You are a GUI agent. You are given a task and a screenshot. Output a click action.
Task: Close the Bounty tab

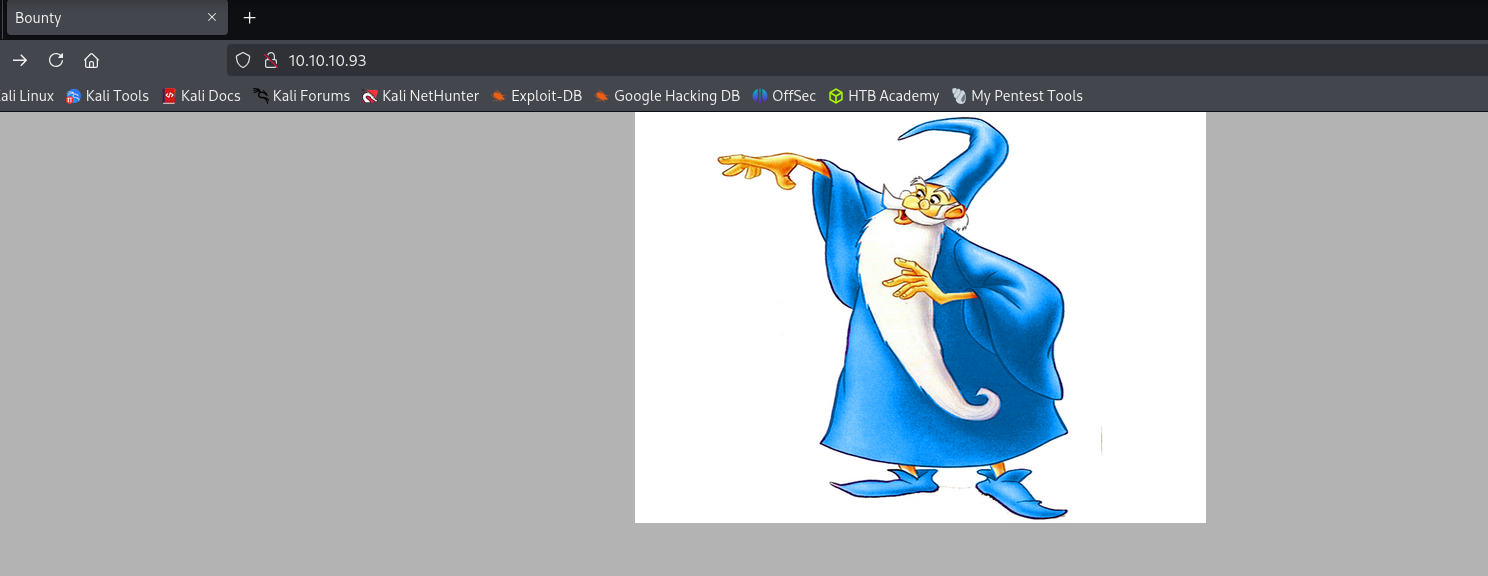click(212, 18)
